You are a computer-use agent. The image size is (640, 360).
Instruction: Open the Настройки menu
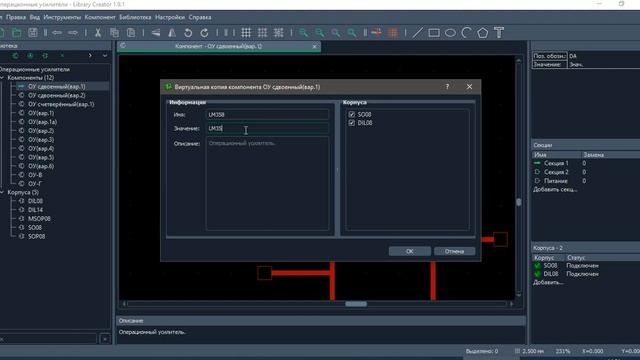tap(170, 17)
